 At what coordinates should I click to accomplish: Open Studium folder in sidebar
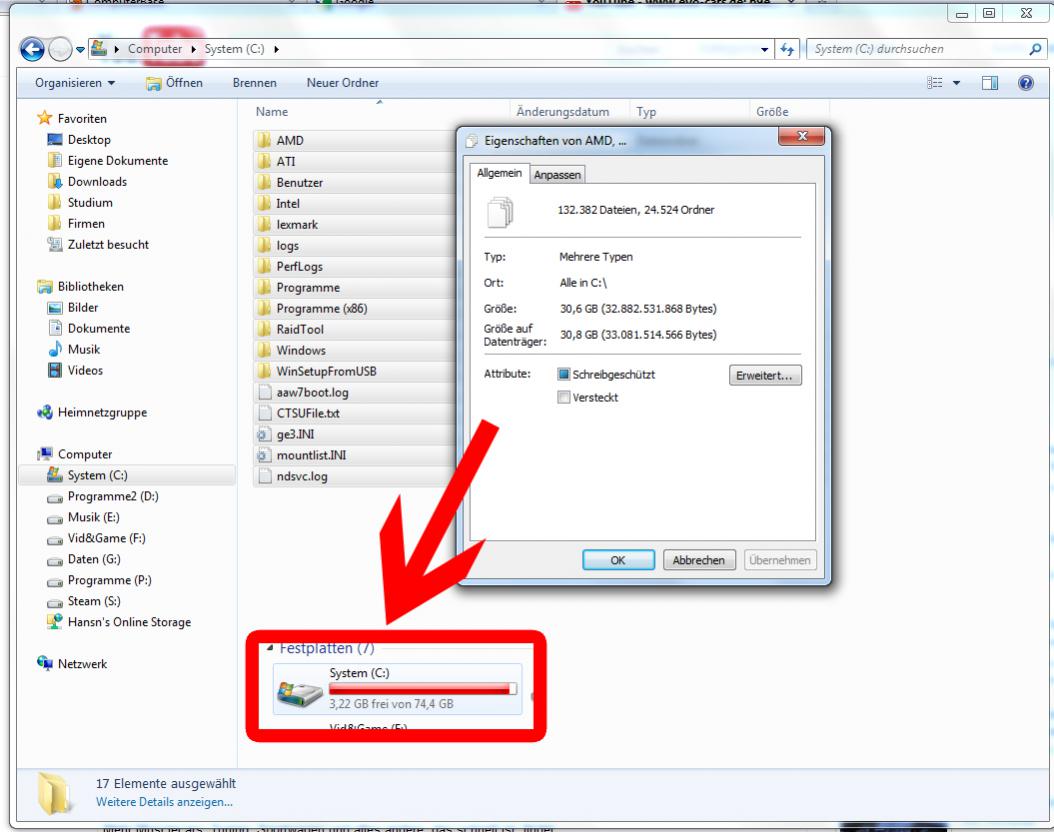[89, 202]
